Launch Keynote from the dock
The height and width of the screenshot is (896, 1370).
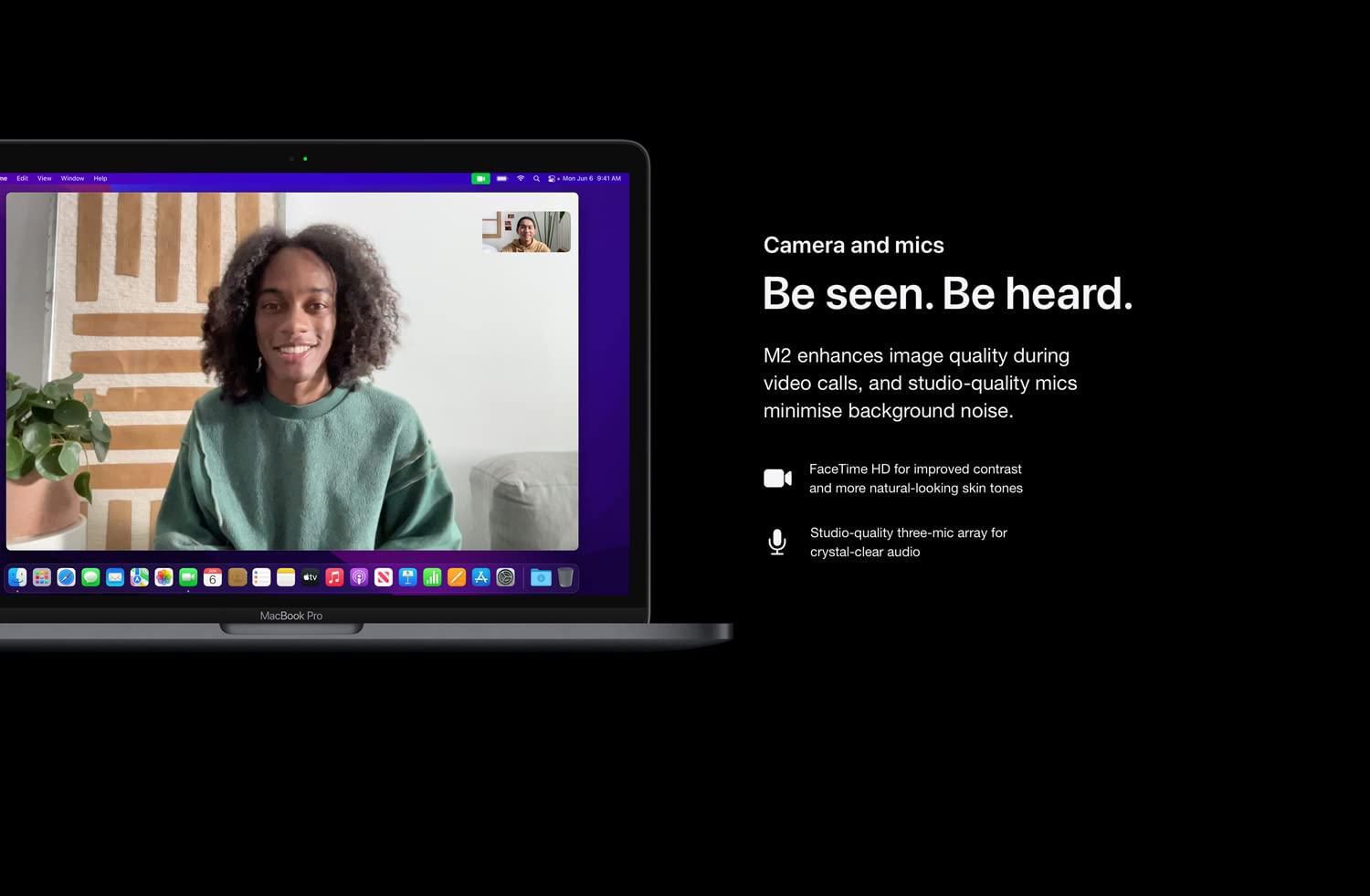pyautogui.click(x=408, y=577)
